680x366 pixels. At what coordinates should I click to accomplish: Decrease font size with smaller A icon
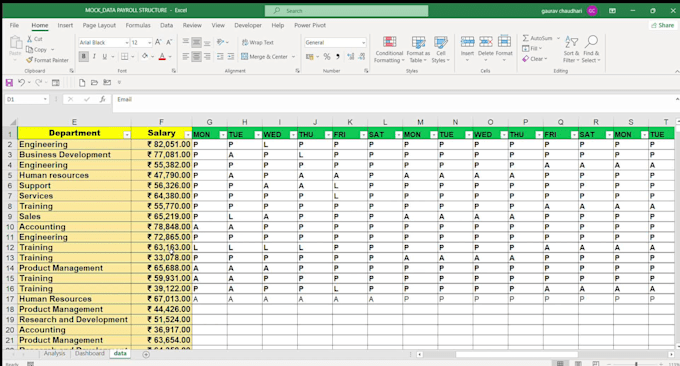click(169, 42)
